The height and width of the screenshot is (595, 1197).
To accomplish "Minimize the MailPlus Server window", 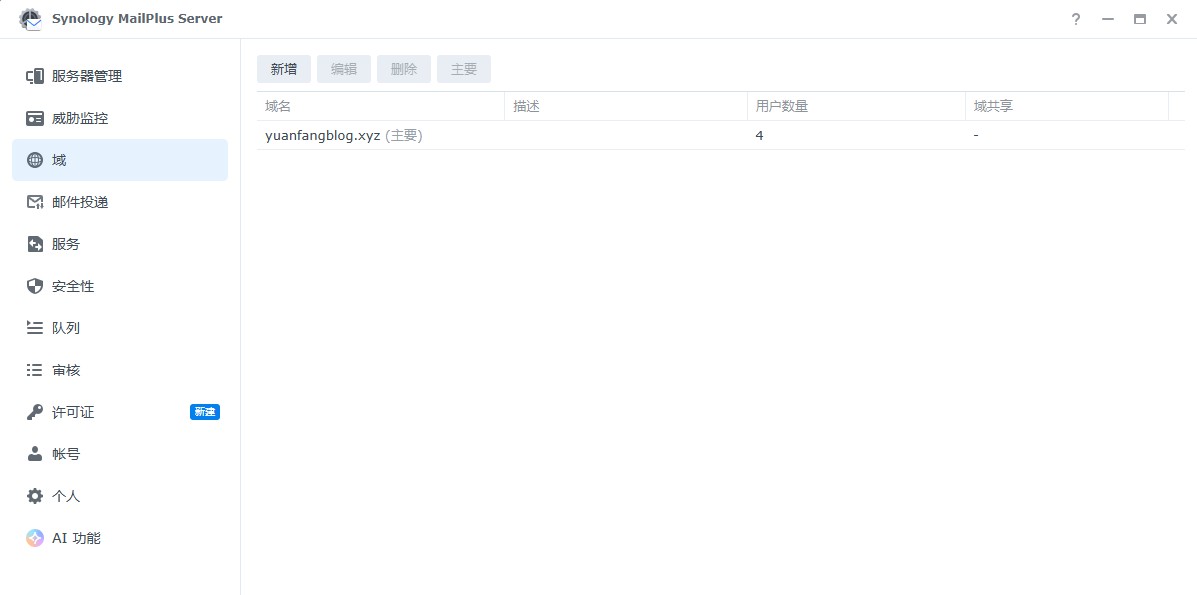I will coord(1108,20).
